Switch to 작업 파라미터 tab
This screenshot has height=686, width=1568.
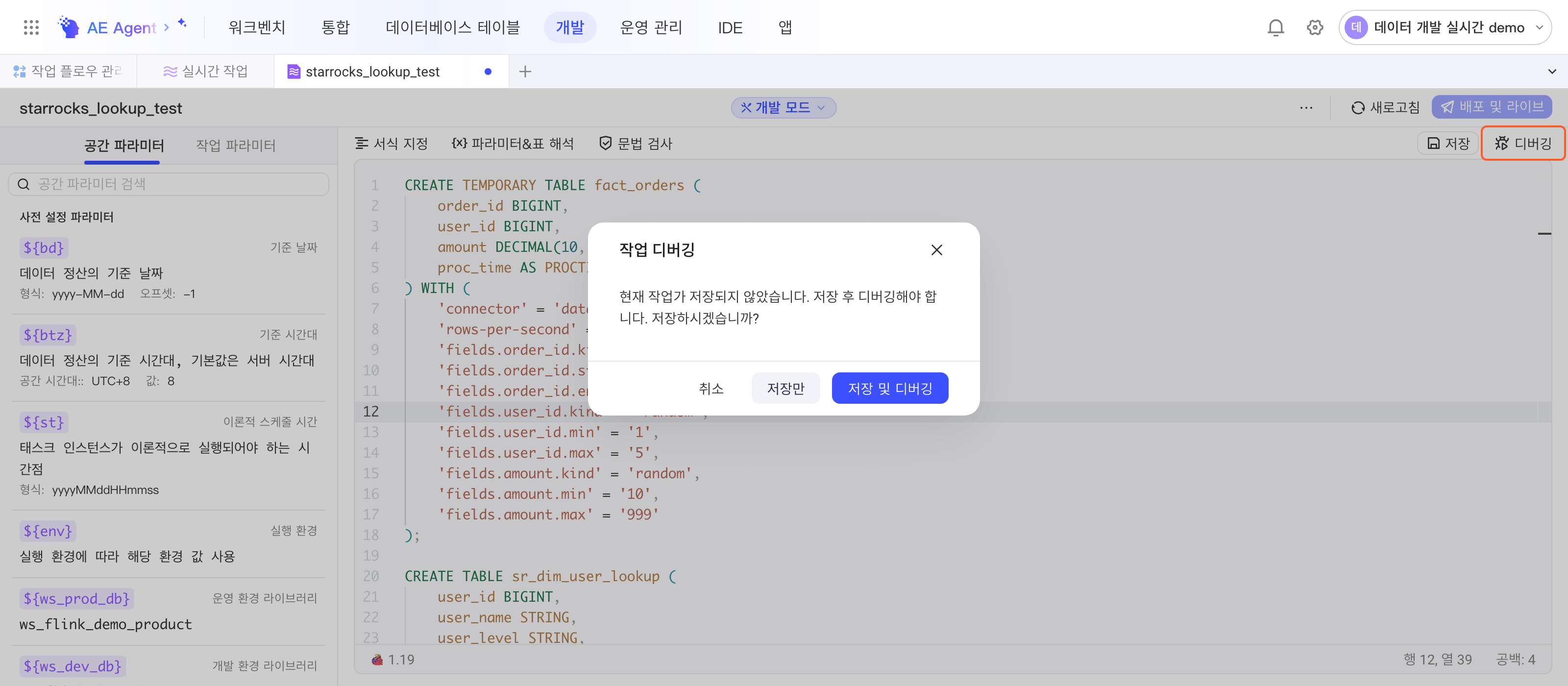pos(236,146)
